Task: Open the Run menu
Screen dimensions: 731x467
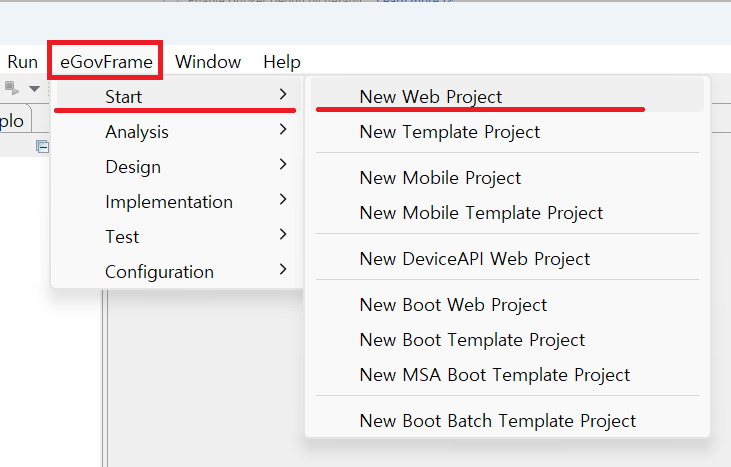Action: (22, 62)
